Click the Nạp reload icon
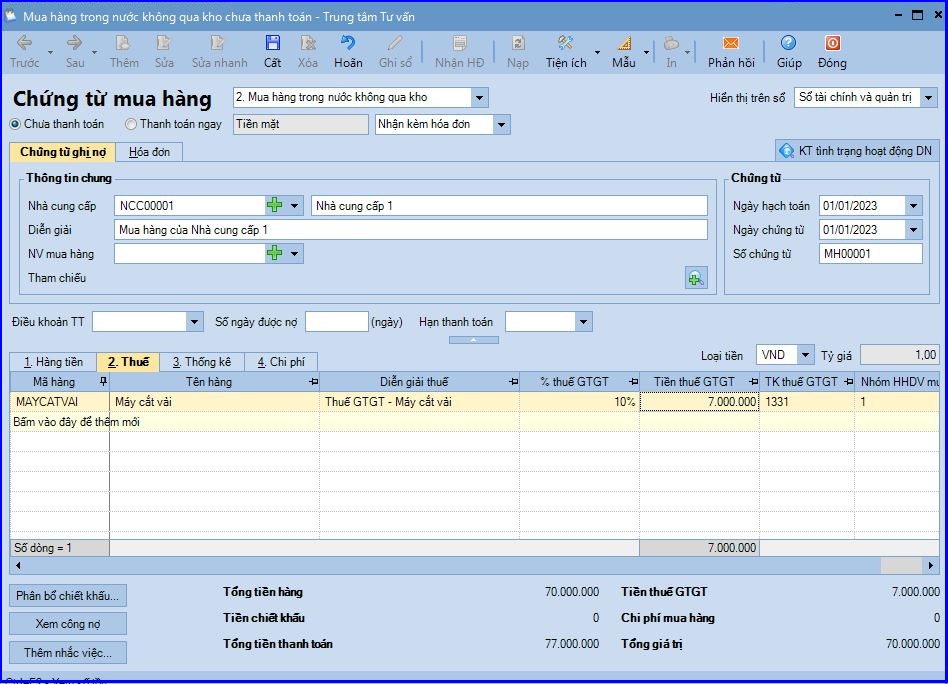The height and width of the screenshot is (684, 948). [518, 51]
